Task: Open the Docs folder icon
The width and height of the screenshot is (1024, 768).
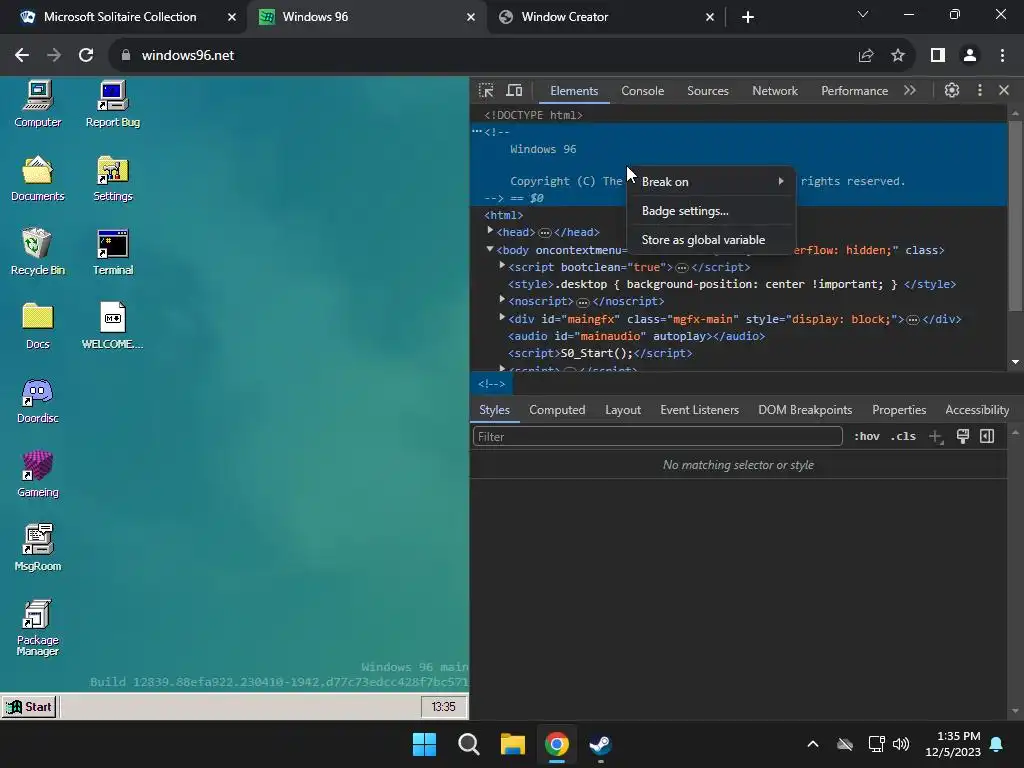Action: [37, 326]
